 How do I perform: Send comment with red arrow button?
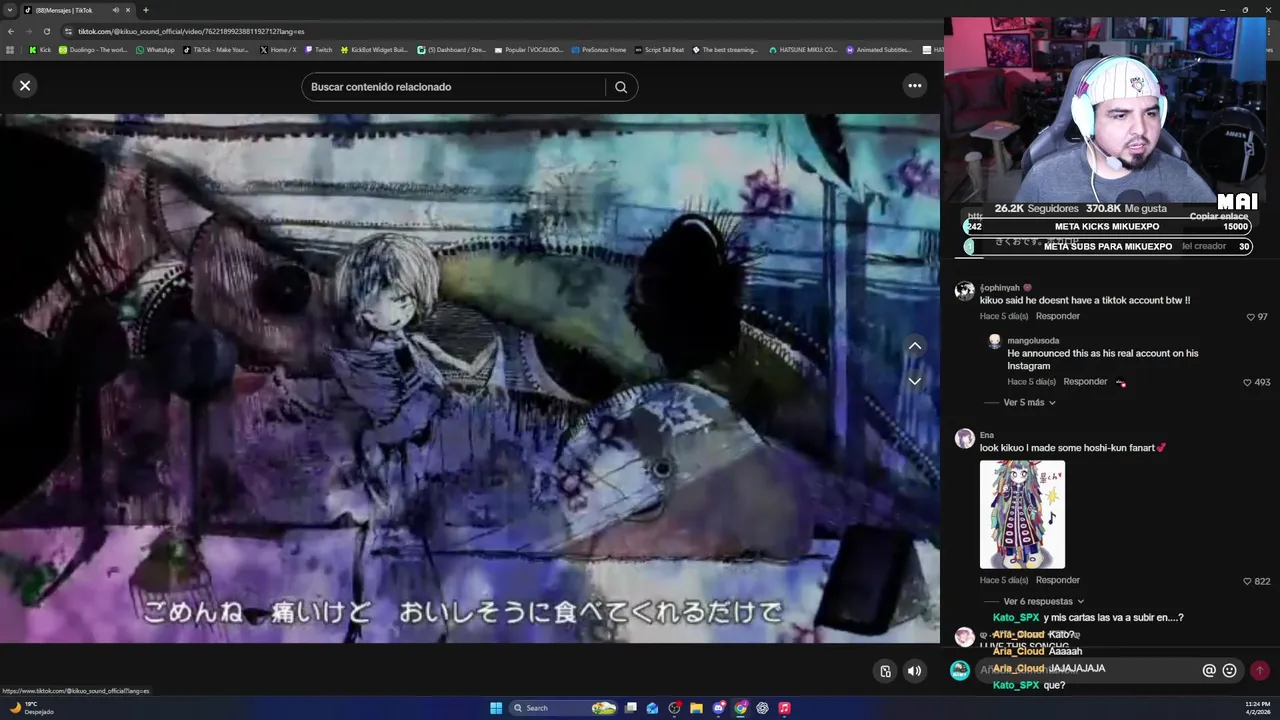[1259, 670]
